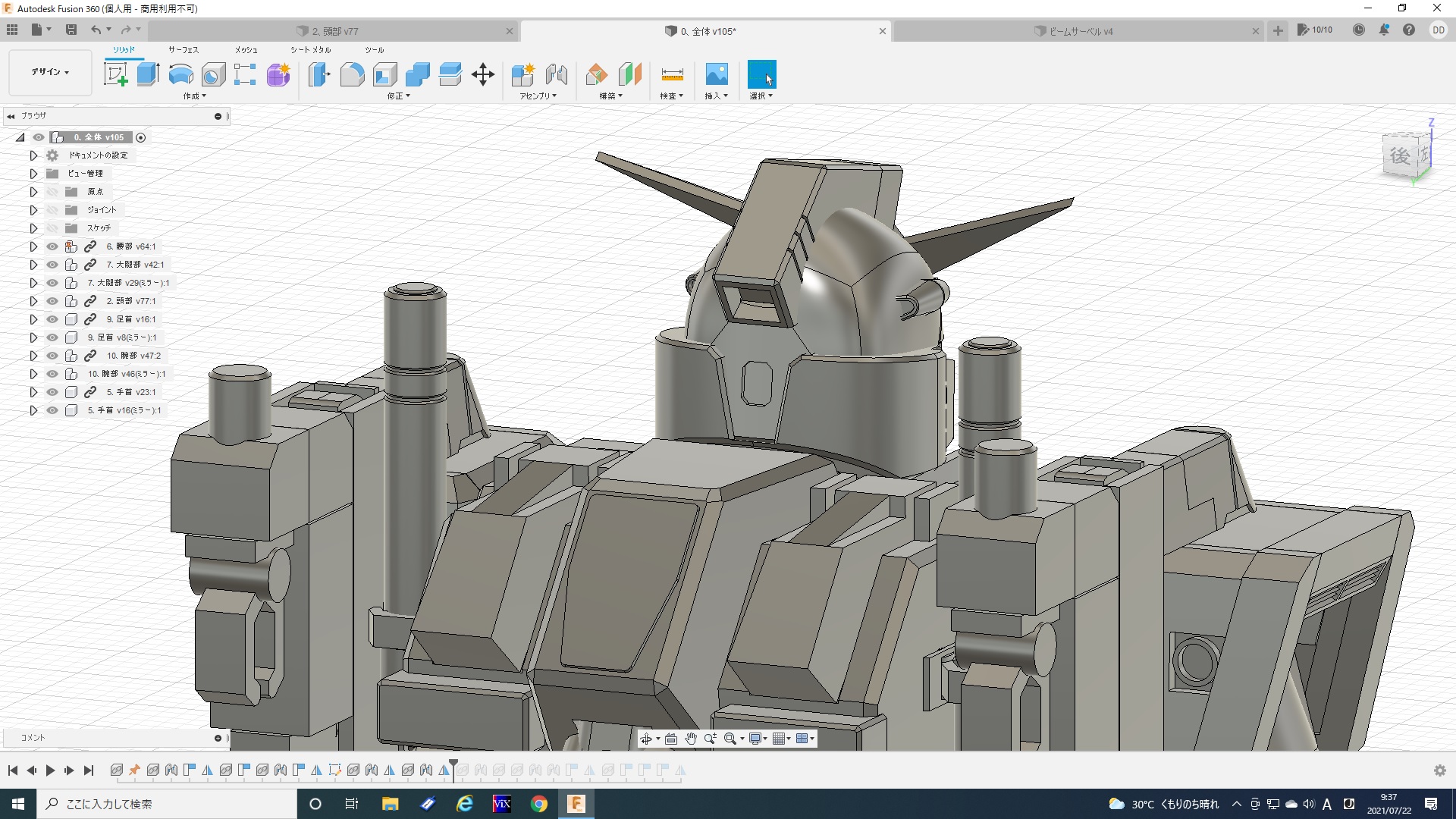Viewport: 1456px width, 819px height.
Task: Open the Insert image tool
Action: pos(716,74)
